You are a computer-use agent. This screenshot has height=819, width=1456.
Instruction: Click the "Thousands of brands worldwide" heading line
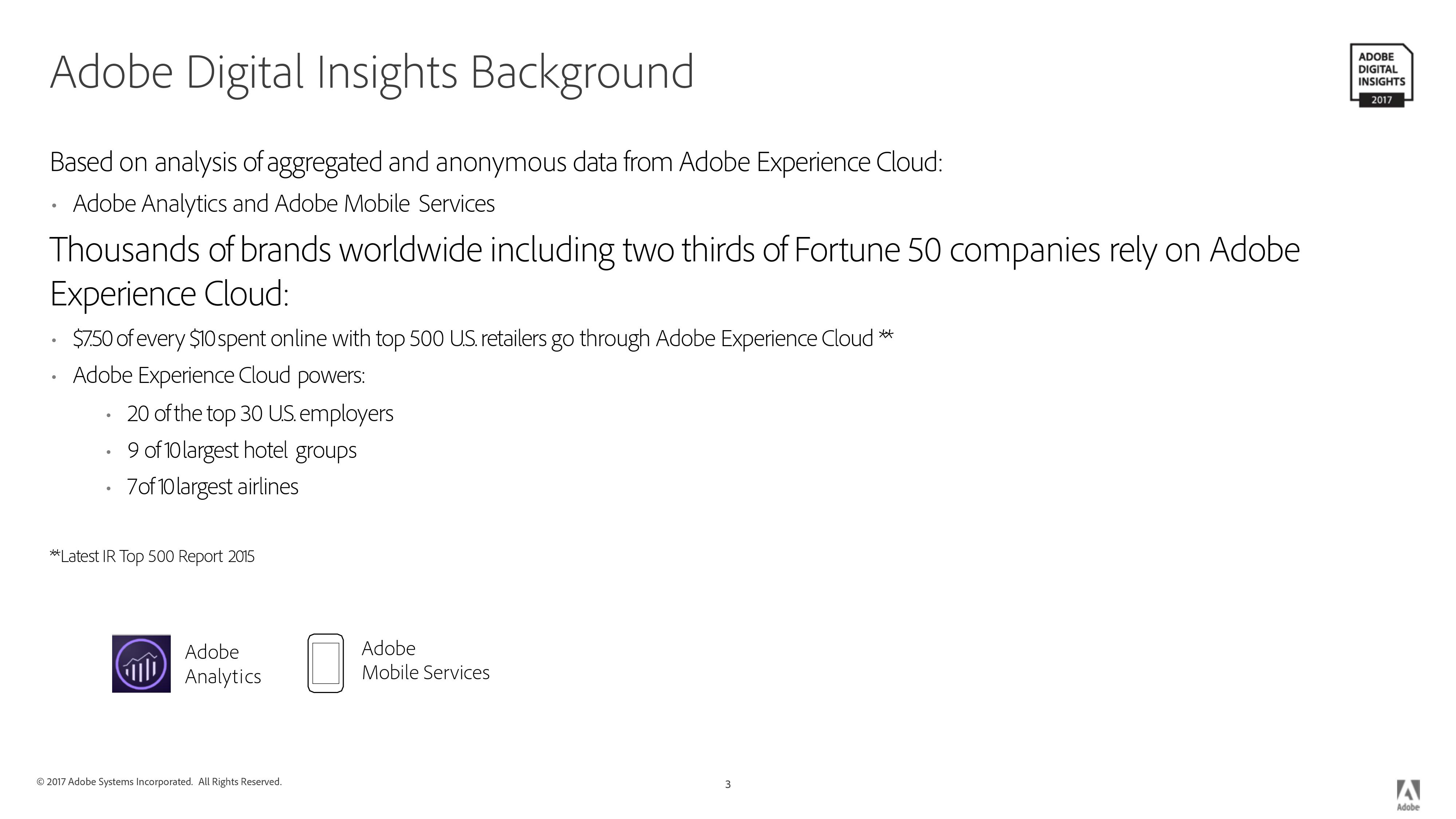point(674,250)
